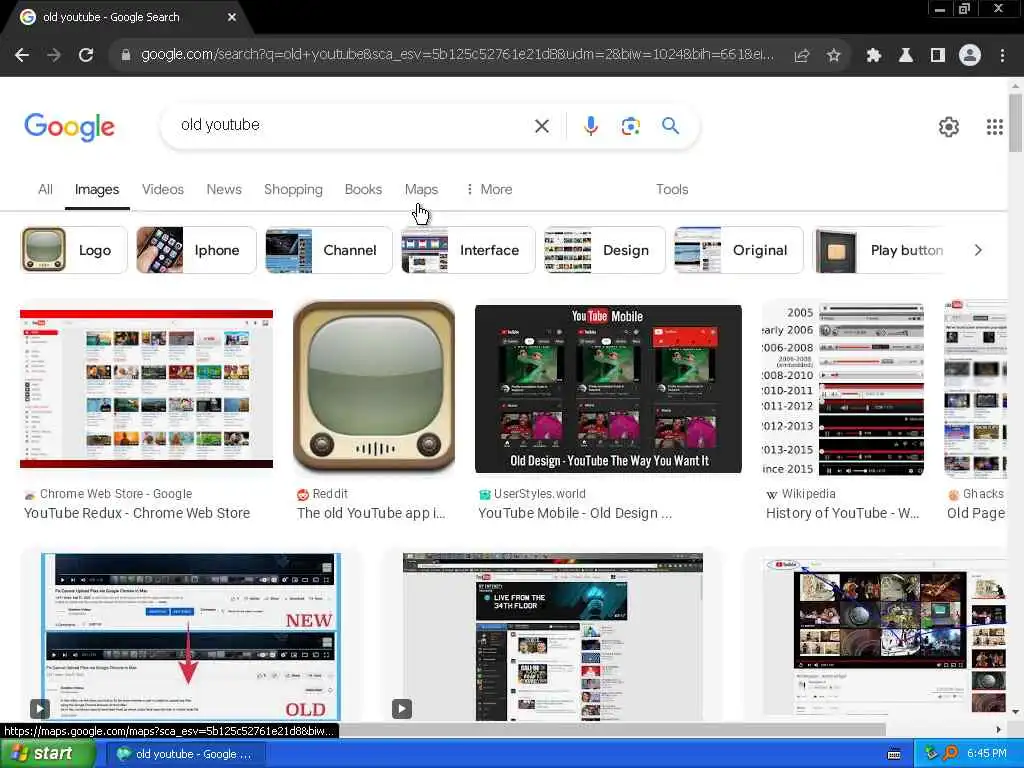Image resolution: width=1024 pixels, height=768 pixels.
Task: Bookmark this page with star icon
Action: [833, 56]
